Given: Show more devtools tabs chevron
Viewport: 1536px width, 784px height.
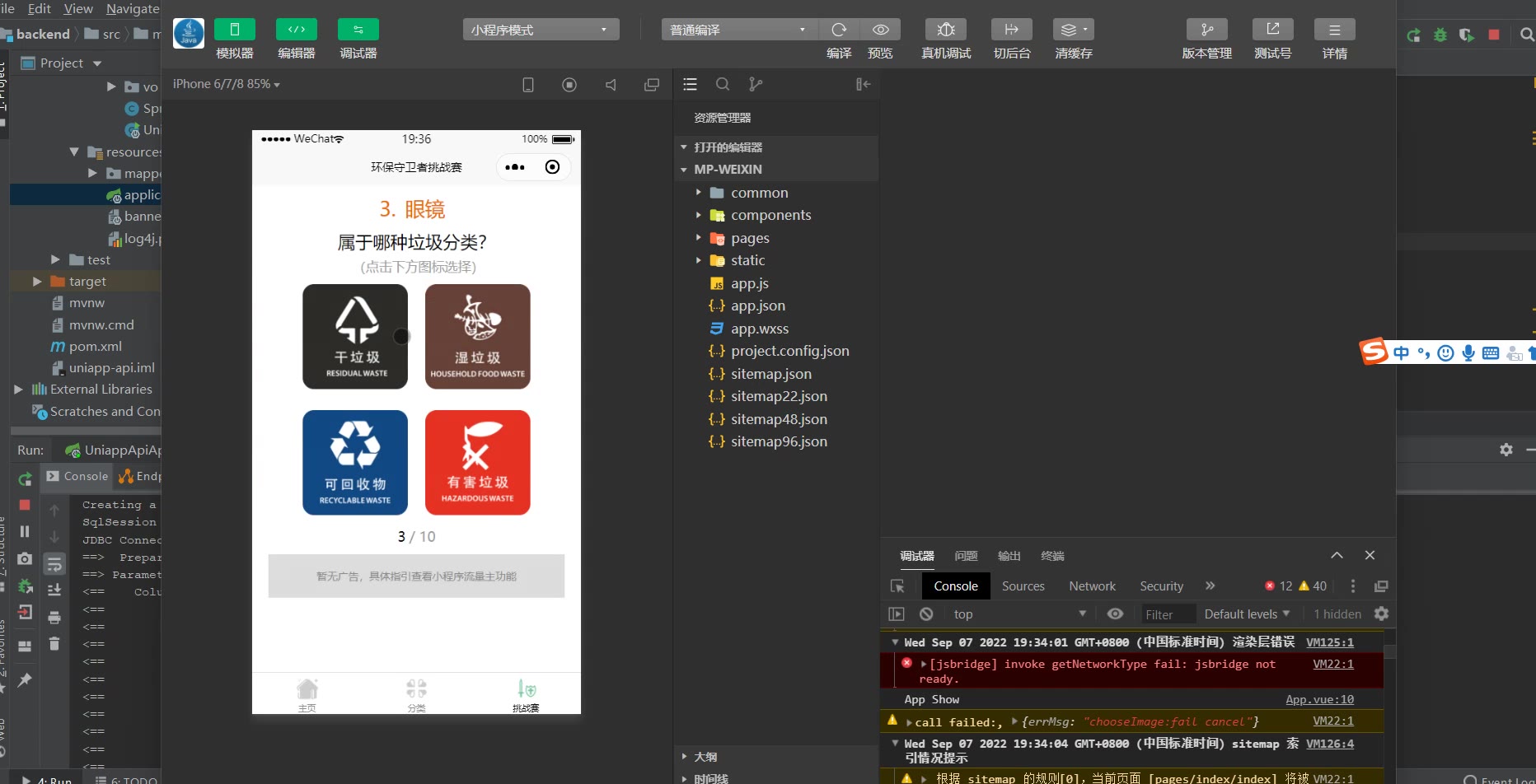Looking at the screenshot, I should (1210, 586).
